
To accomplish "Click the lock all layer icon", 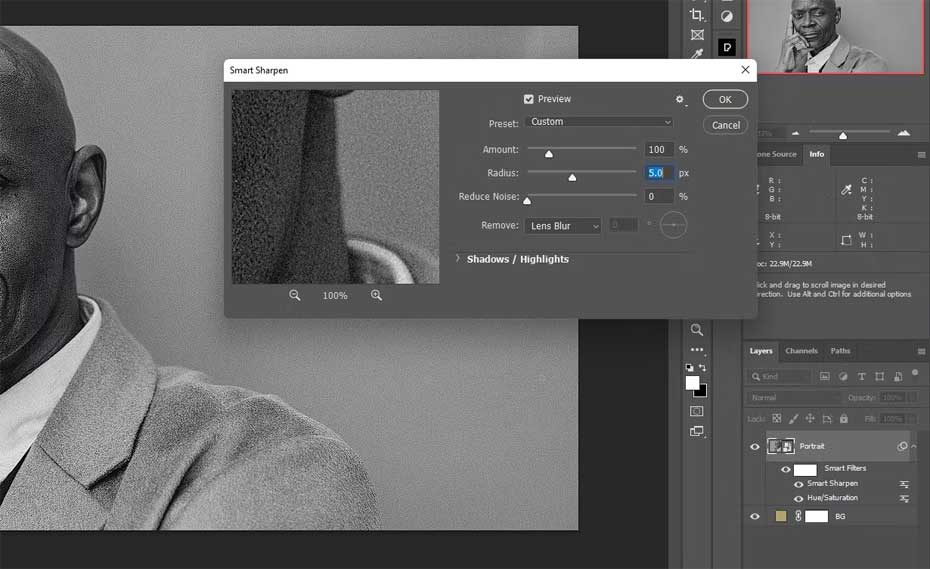I will coord(843,418).
